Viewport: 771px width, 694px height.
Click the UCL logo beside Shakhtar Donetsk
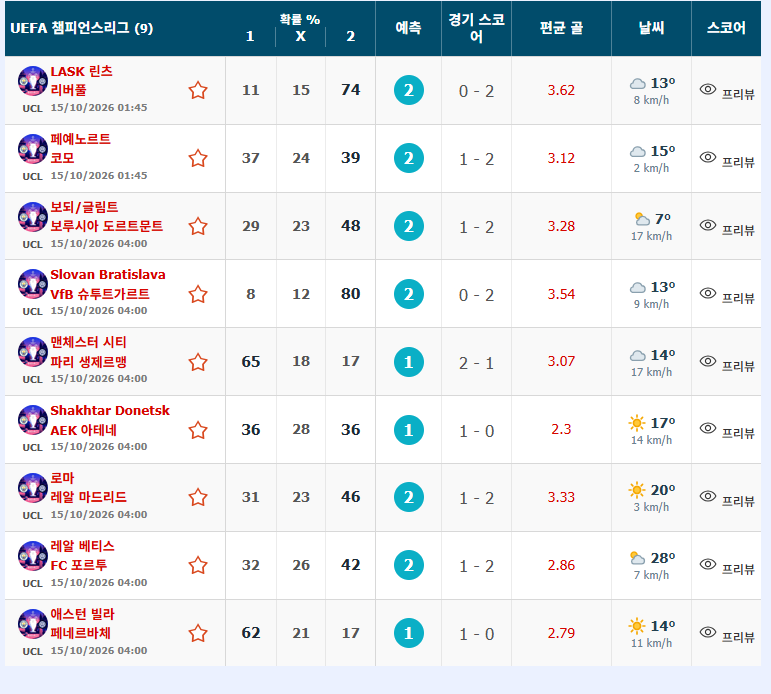click(32, 420)
